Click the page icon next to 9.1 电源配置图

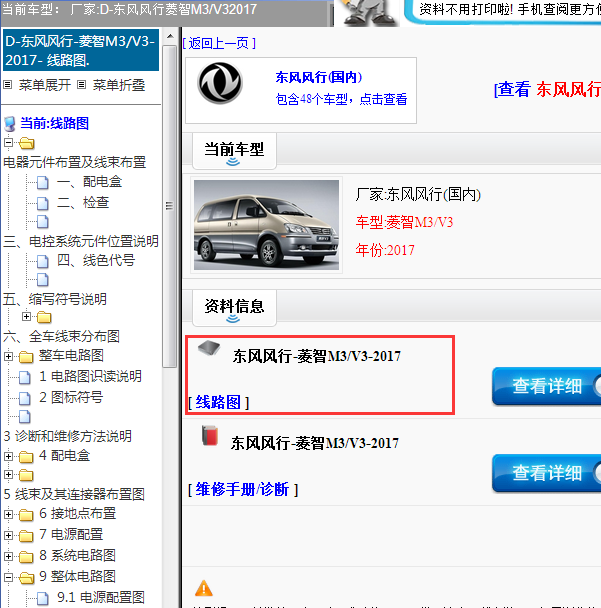43,598
